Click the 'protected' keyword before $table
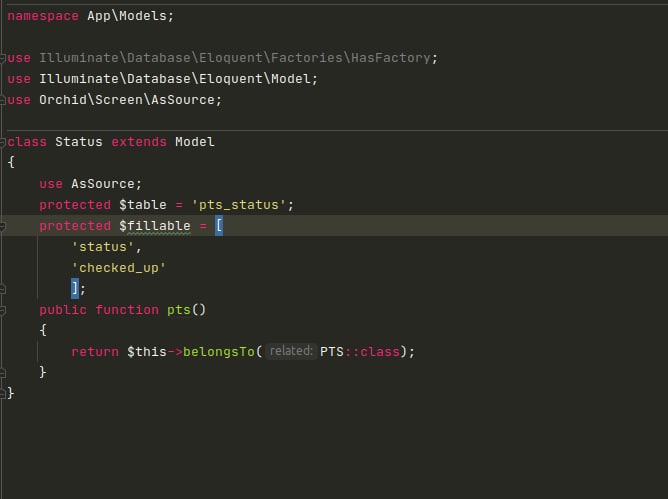Viewport: 668px width, 499px height. click(x=75, y=205)
